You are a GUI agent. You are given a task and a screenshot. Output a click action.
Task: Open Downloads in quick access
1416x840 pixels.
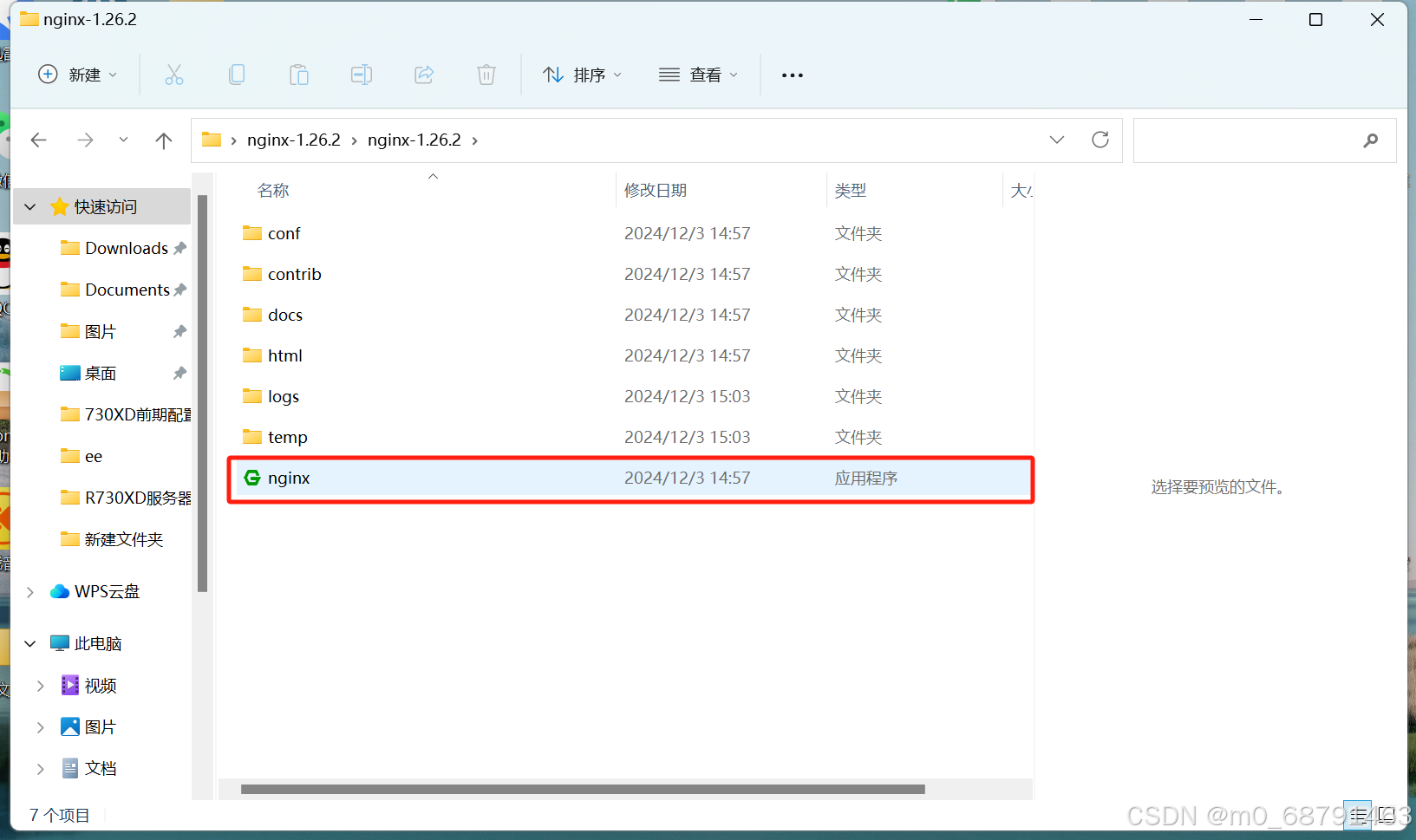point(127,248)
